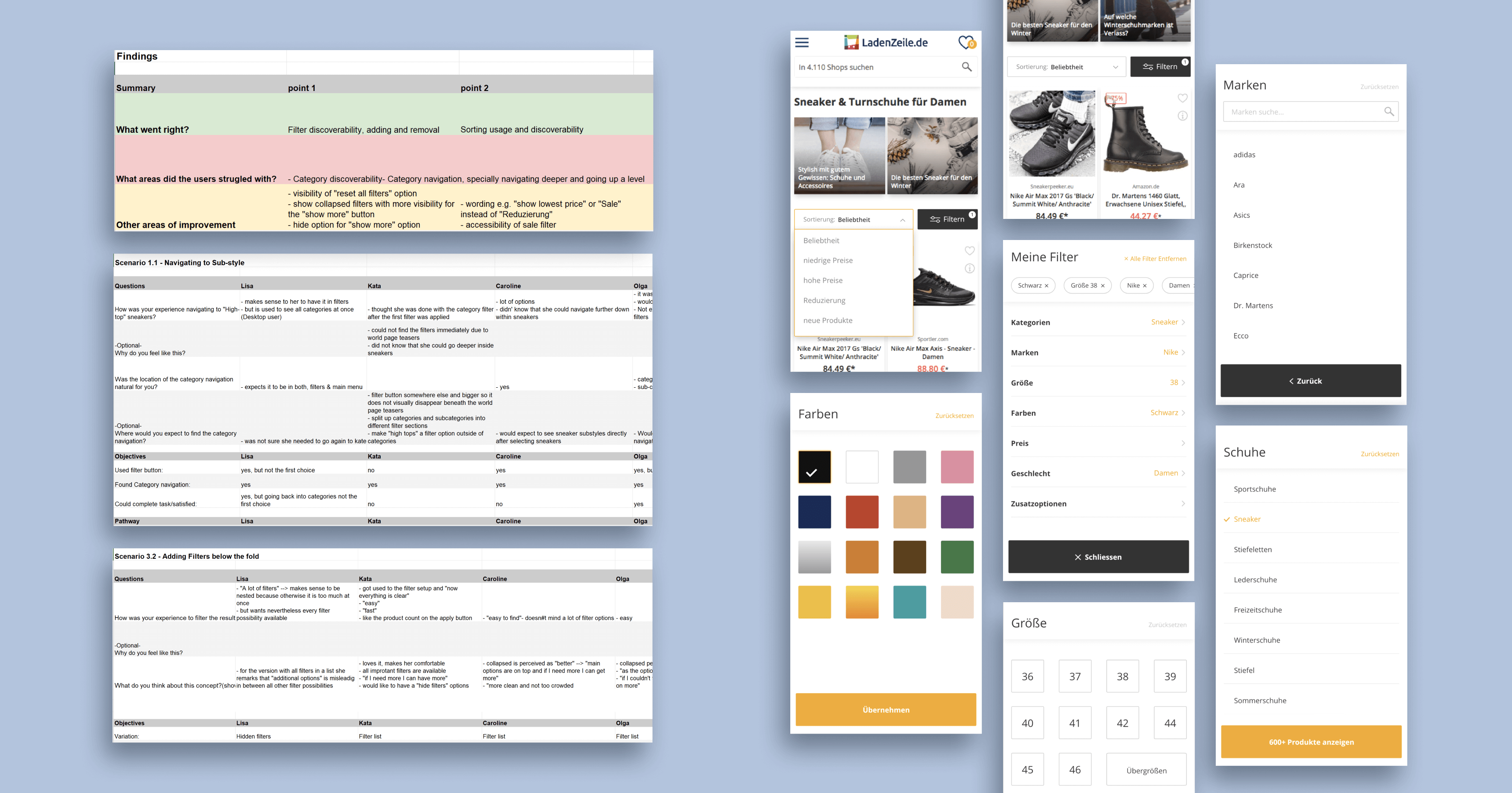This screenshot has height=793, width=1512.
Task: Collapse the open Sortierung Beliebtheit dropdown
Action: (x=854, y=219)
